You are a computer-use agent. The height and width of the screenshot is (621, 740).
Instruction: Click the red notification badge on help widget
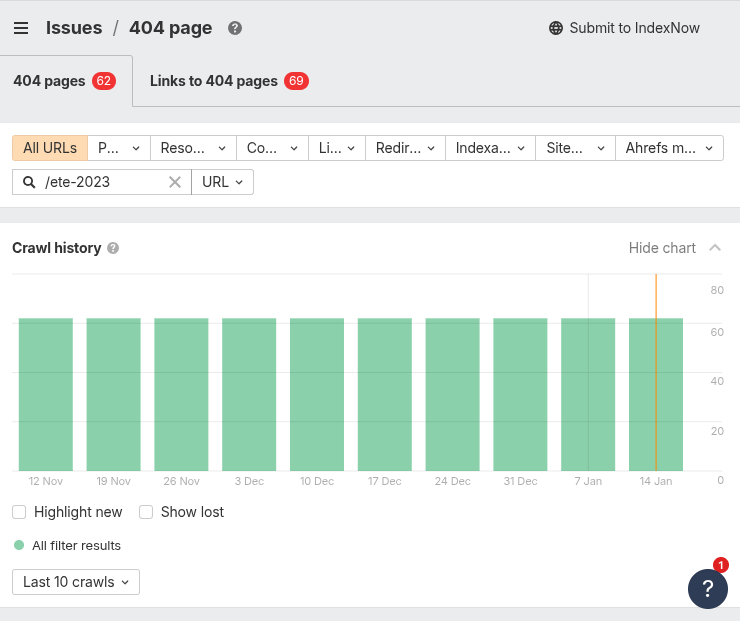[x=721, y=565]
